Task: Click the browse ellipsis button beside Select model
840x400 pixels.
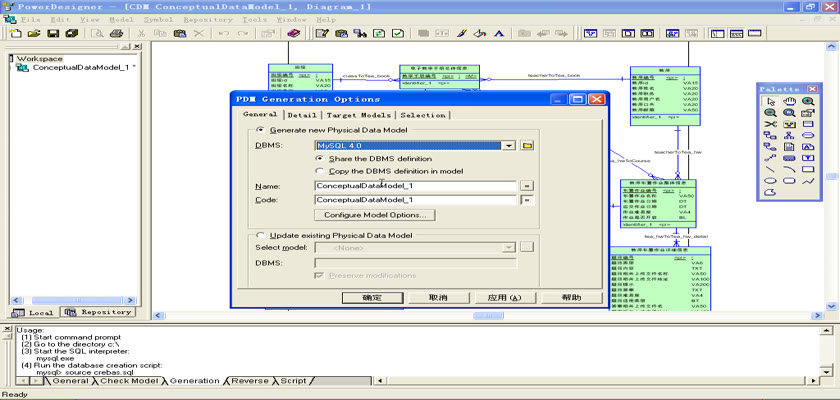Action: click(527, 247)
